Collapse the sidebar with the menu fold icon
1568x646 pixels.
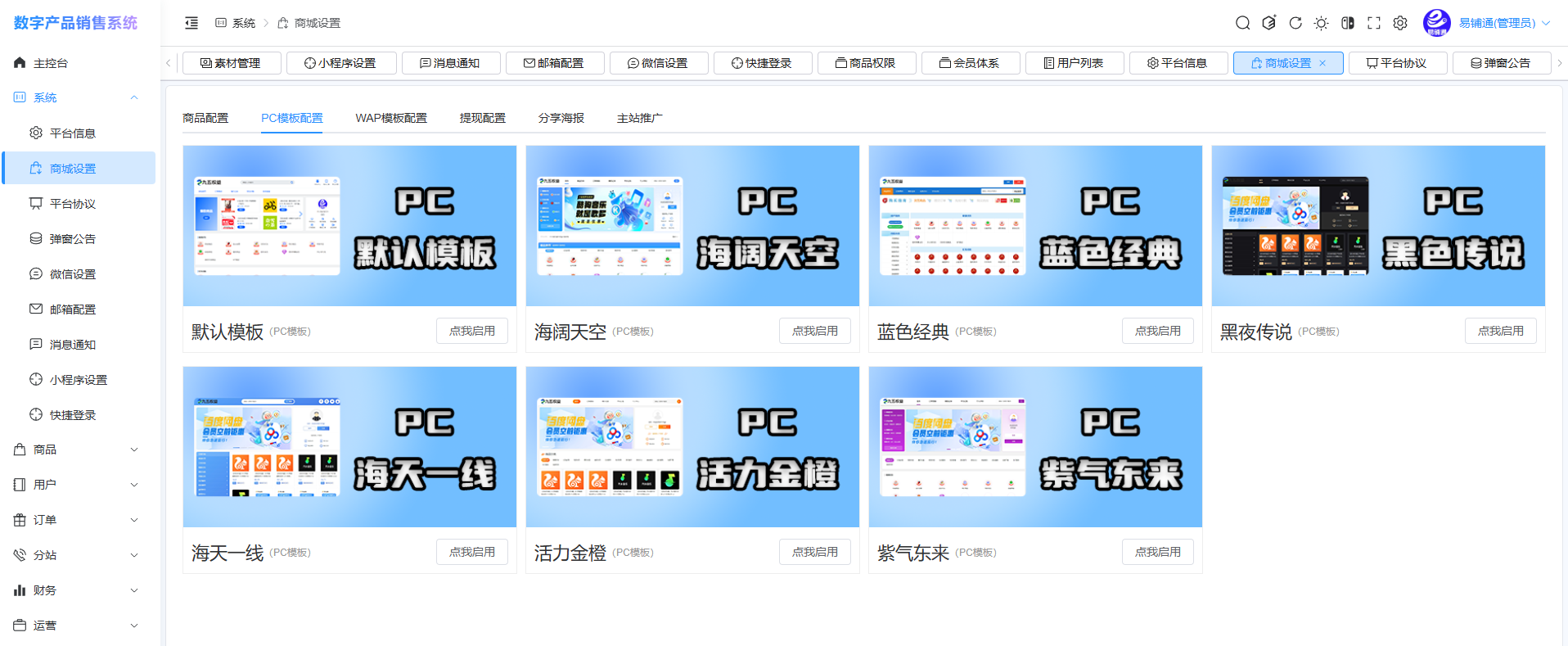click(x=191, y=23)
